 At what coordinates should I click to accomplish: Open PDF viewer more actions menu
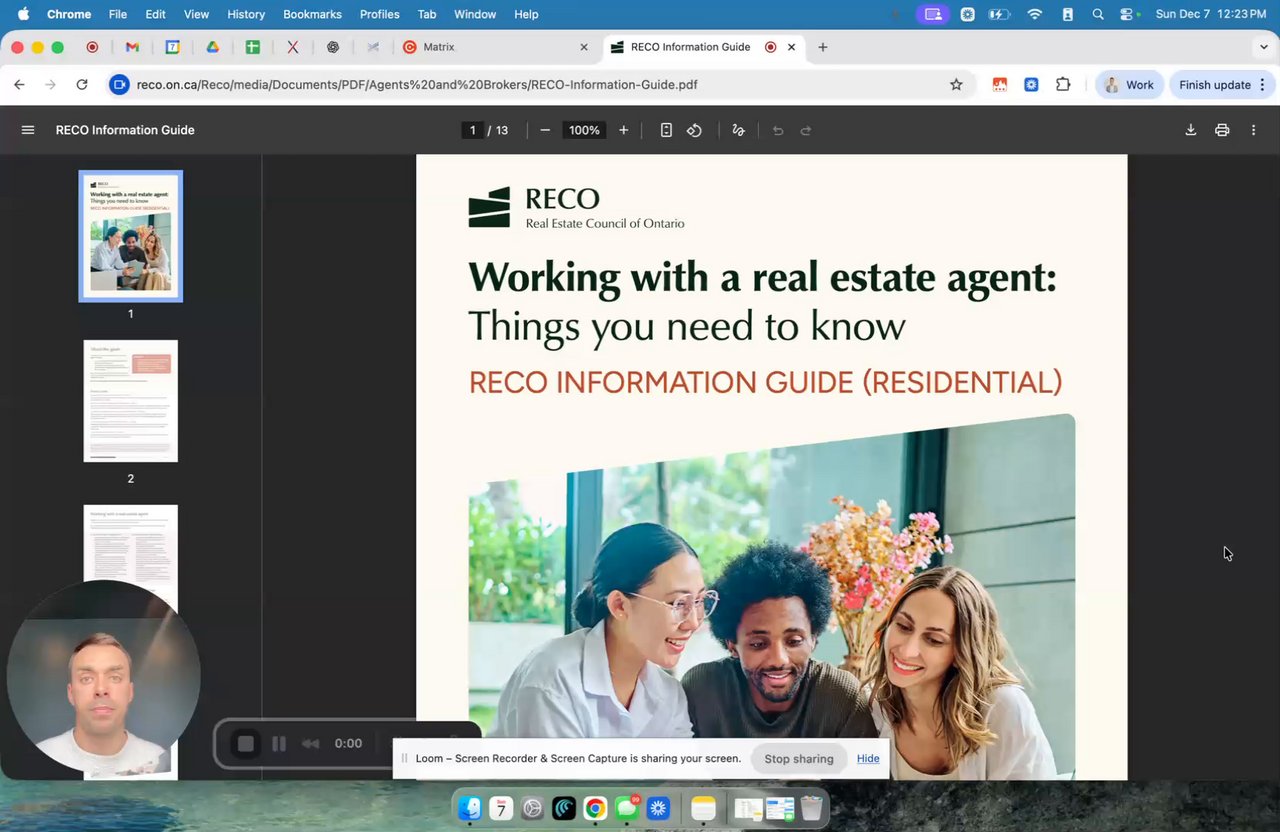coord(1253,130)
